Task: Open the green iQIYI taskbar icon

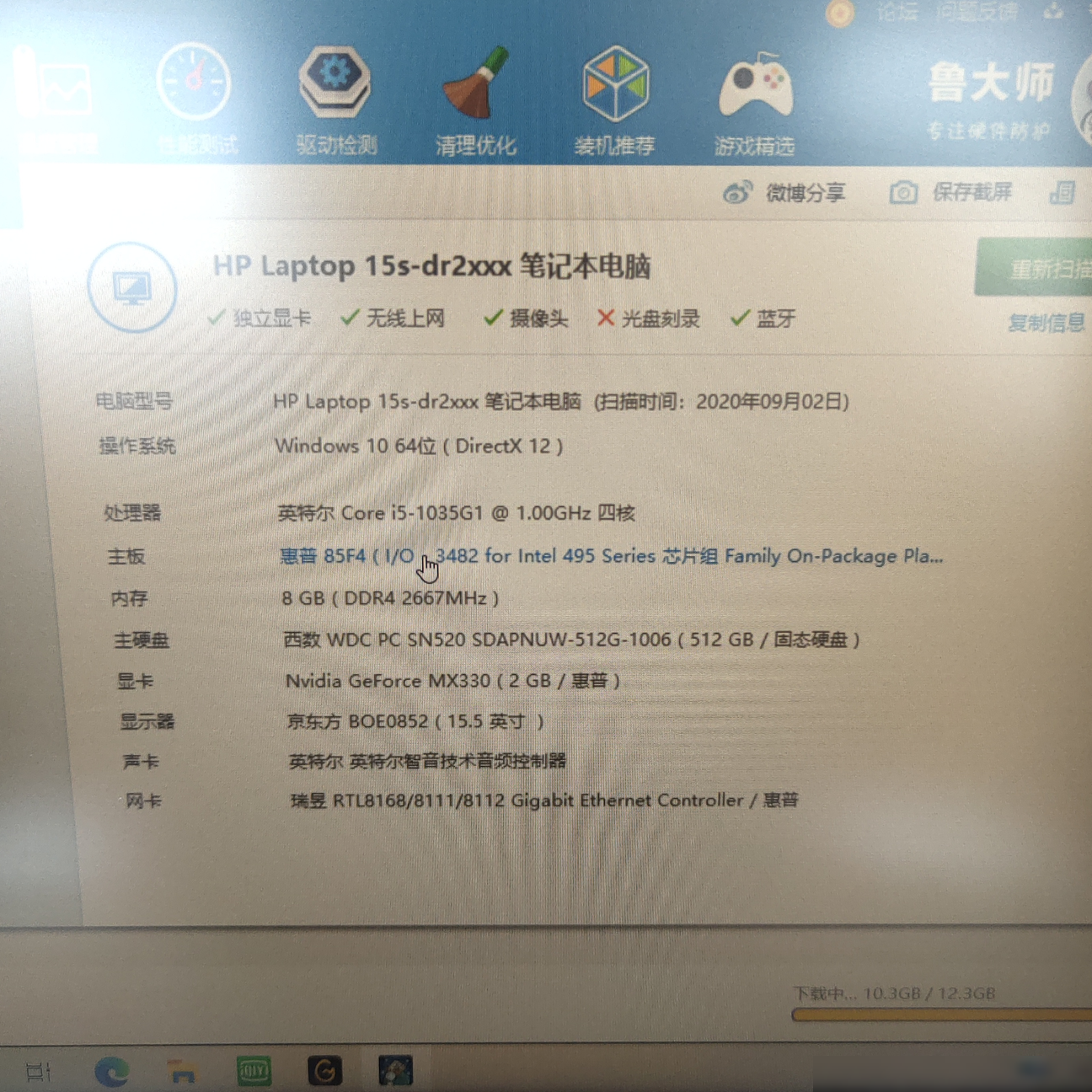Action: (254, 1071)
